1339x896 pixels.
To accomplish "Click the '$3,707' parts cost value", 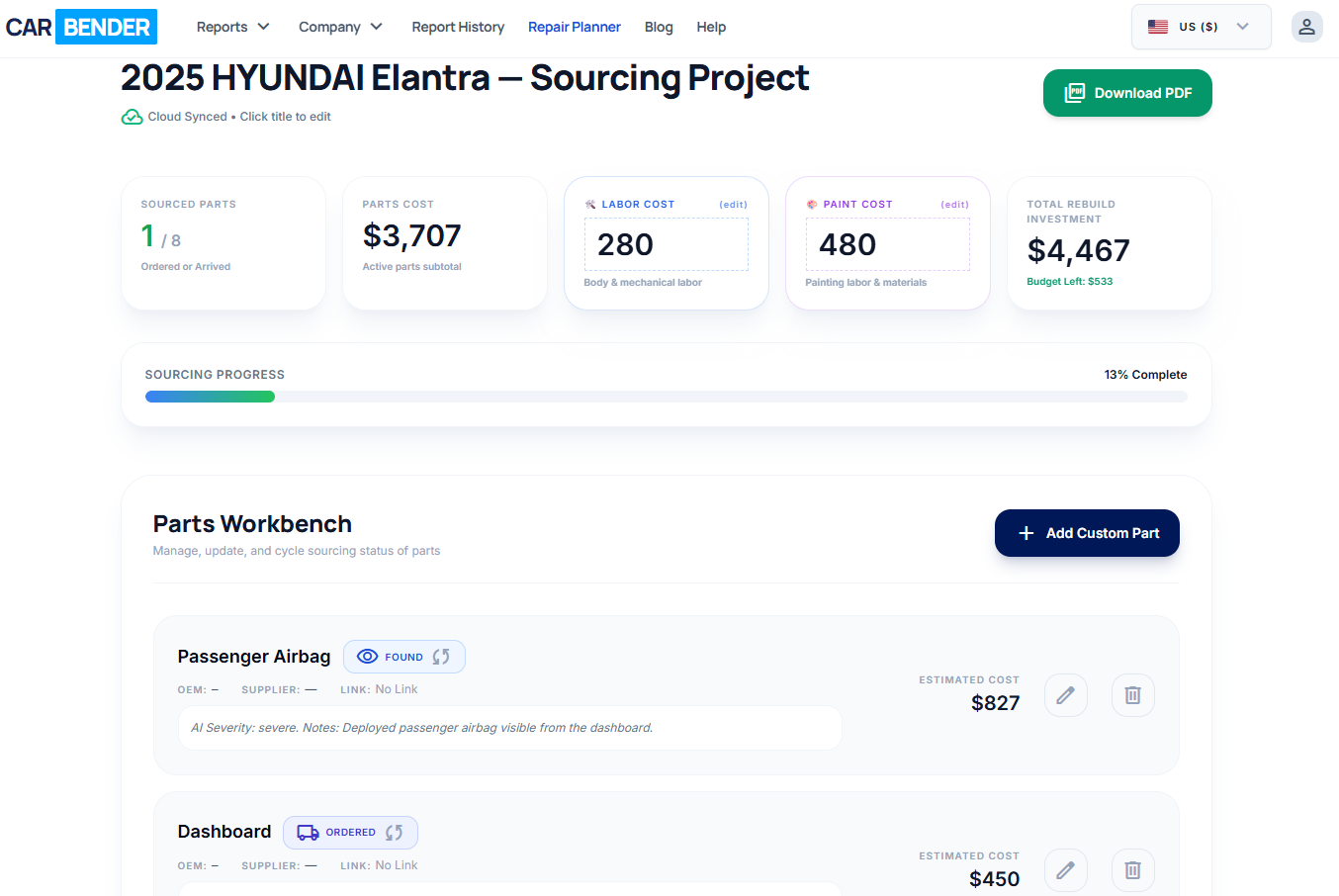I will pyautogui.click(x=412, y=235).
